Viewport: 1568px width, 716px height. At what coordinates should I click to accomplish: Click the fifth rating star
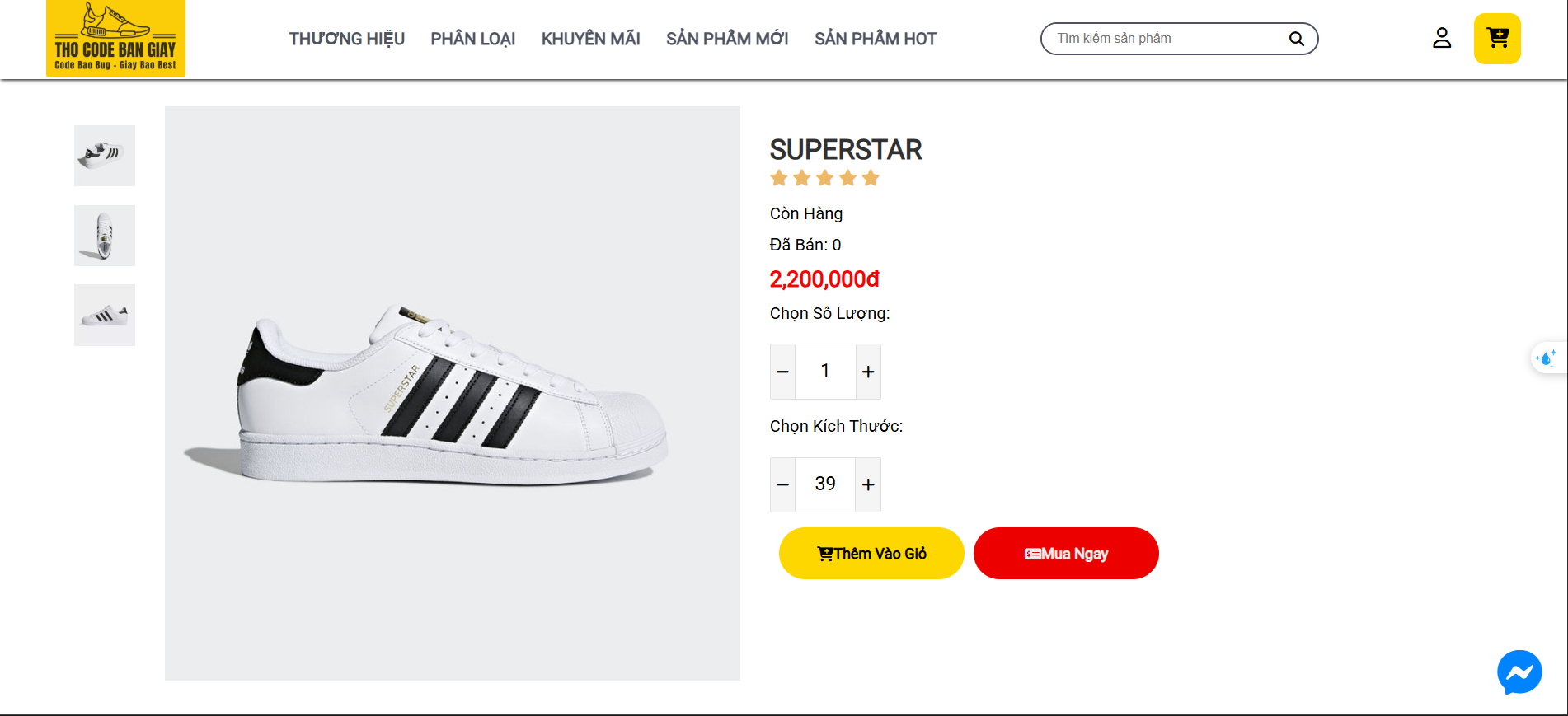click(871, 178)
